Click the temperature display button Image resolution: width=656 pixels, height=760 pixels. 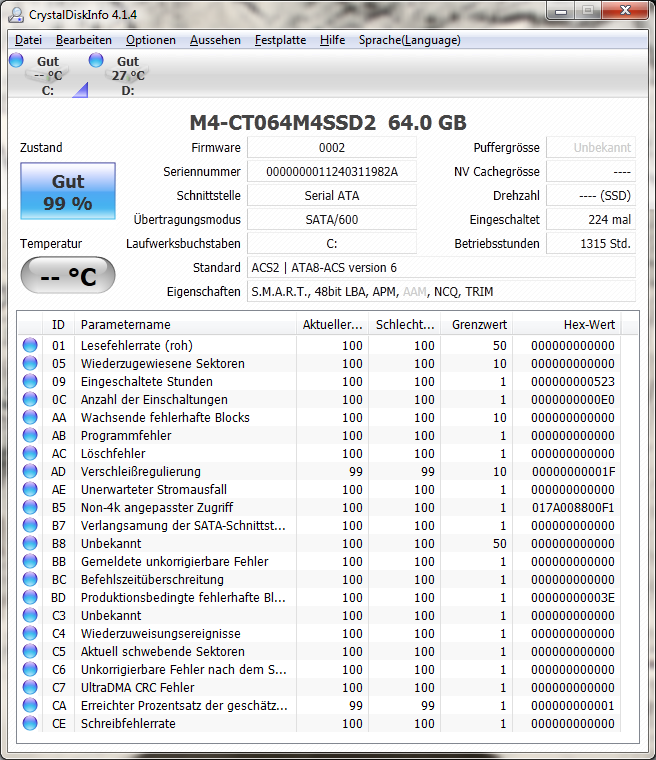click(x=68, y=275)
